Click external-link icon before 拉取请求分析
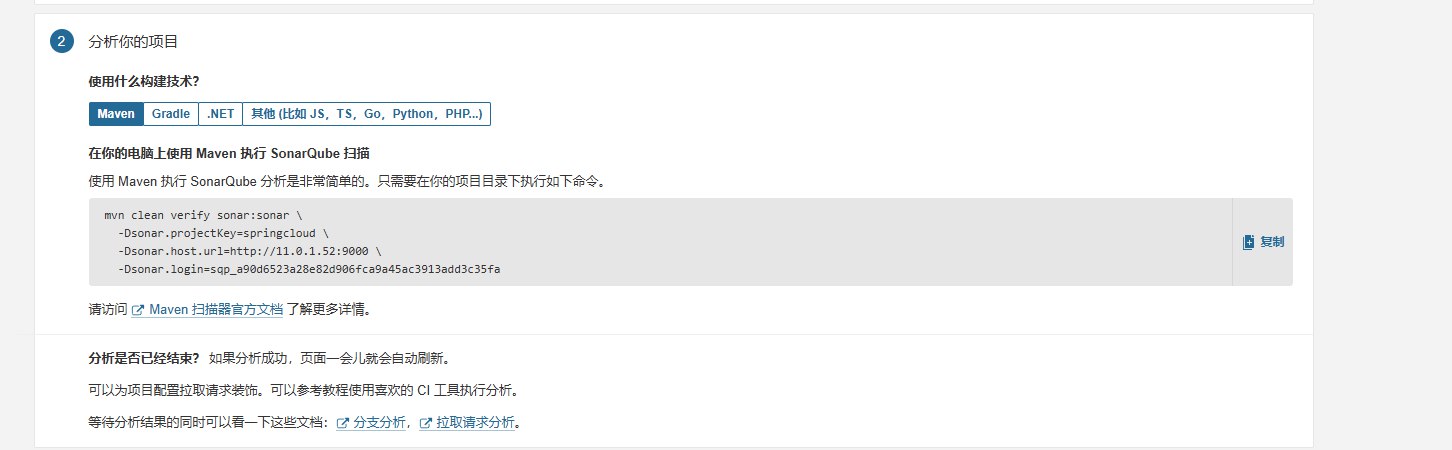 click(426, 423)
